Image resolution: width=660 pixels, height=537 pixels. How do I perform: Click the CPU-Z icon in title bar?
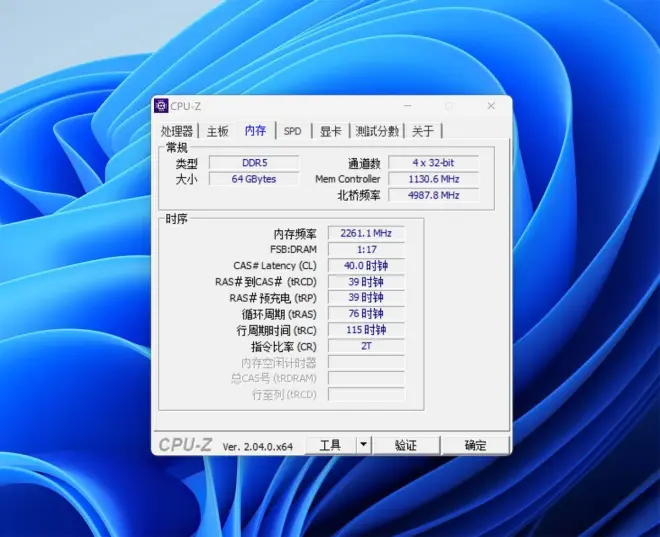(x=161, y=106)
